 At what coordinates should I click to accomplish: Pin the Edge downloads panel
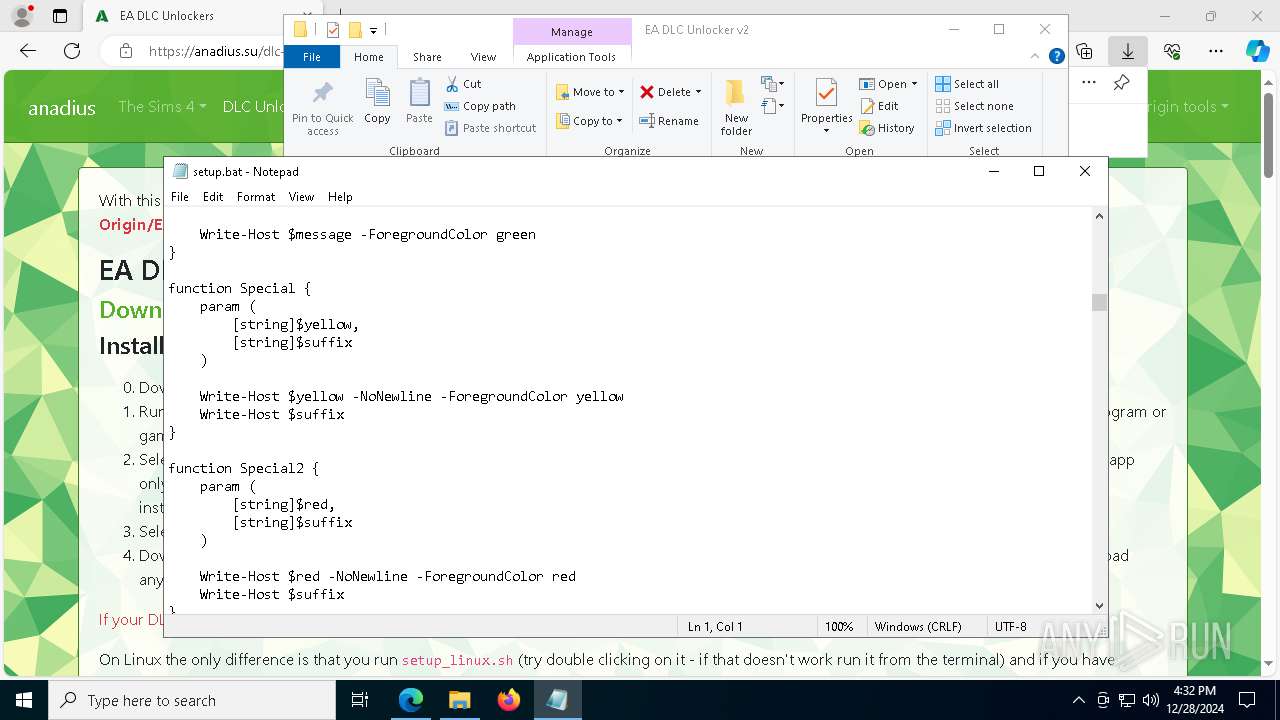coord(1121,83)
